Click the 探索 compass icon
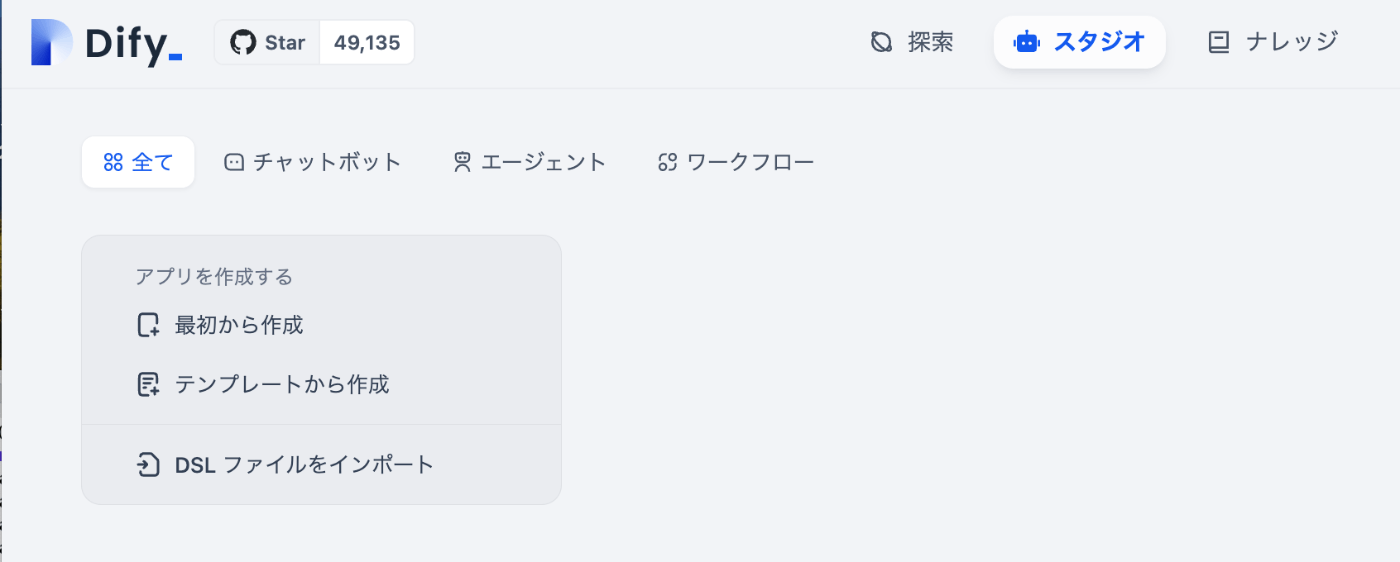The image size is (1400, 562). click(881, 42)
